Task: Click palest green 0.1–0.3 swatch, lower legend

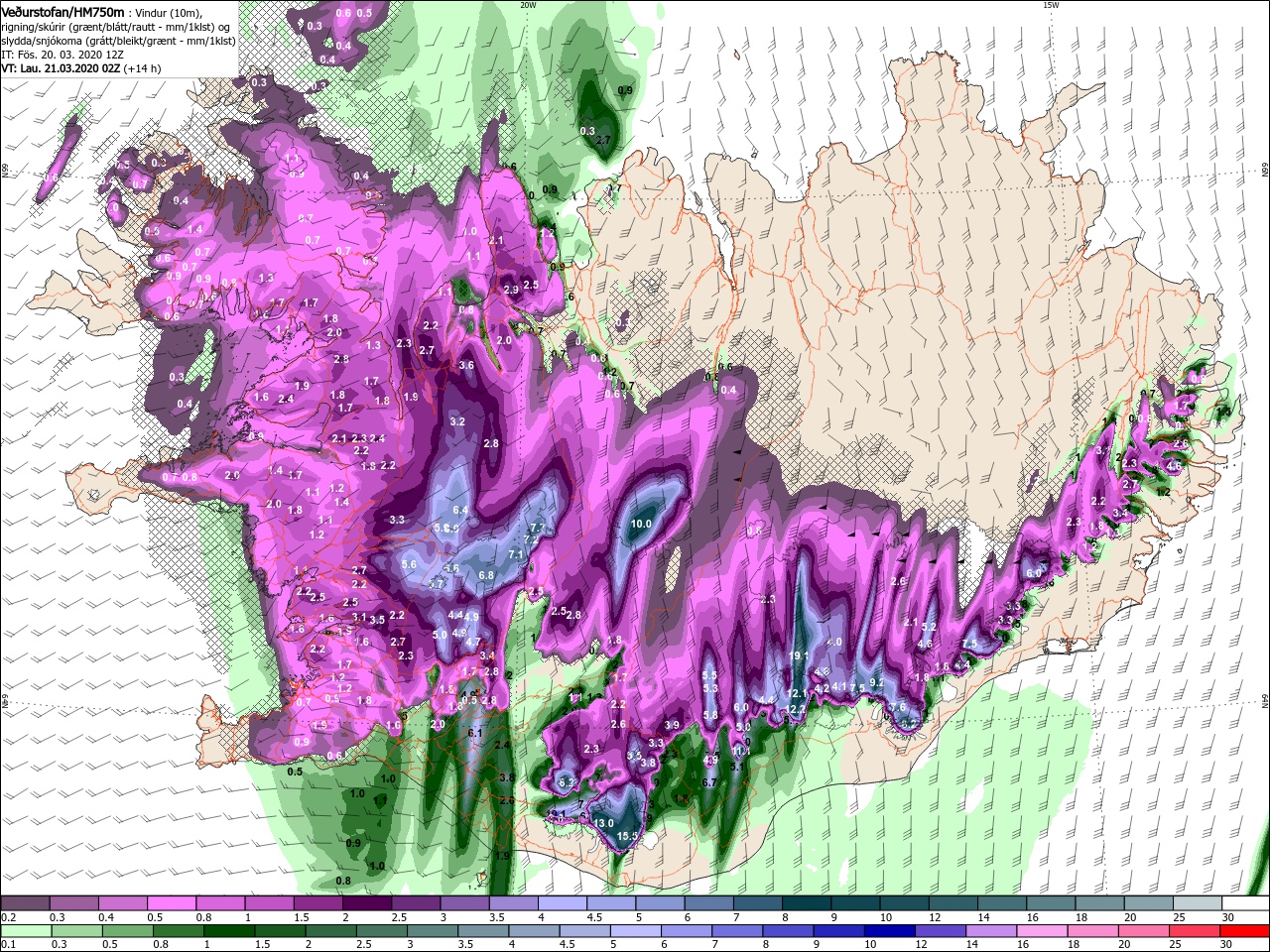Action: point(25,931)
